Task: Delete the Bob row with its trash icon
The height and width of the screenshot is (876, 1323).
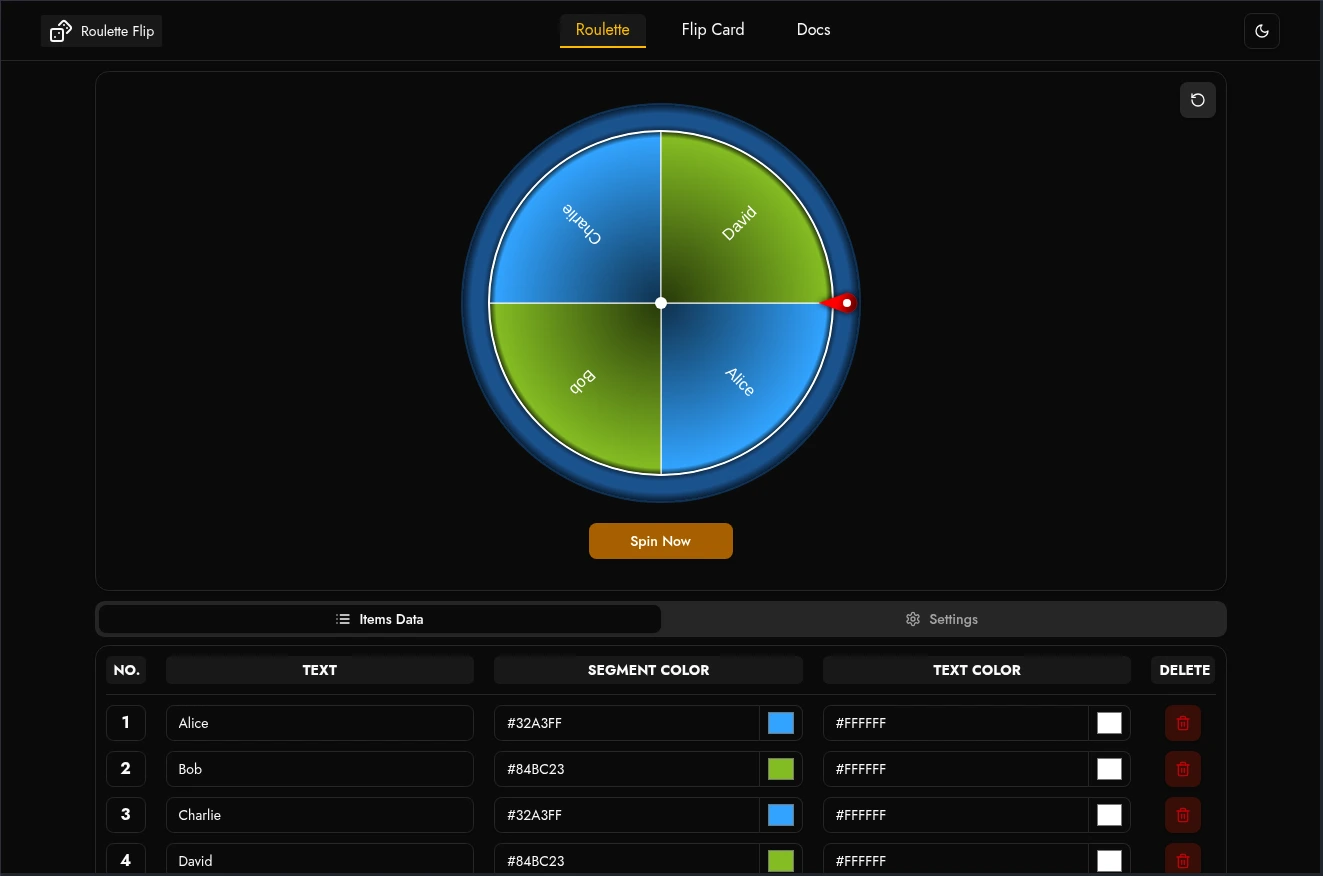Action: coord(1183,769)
